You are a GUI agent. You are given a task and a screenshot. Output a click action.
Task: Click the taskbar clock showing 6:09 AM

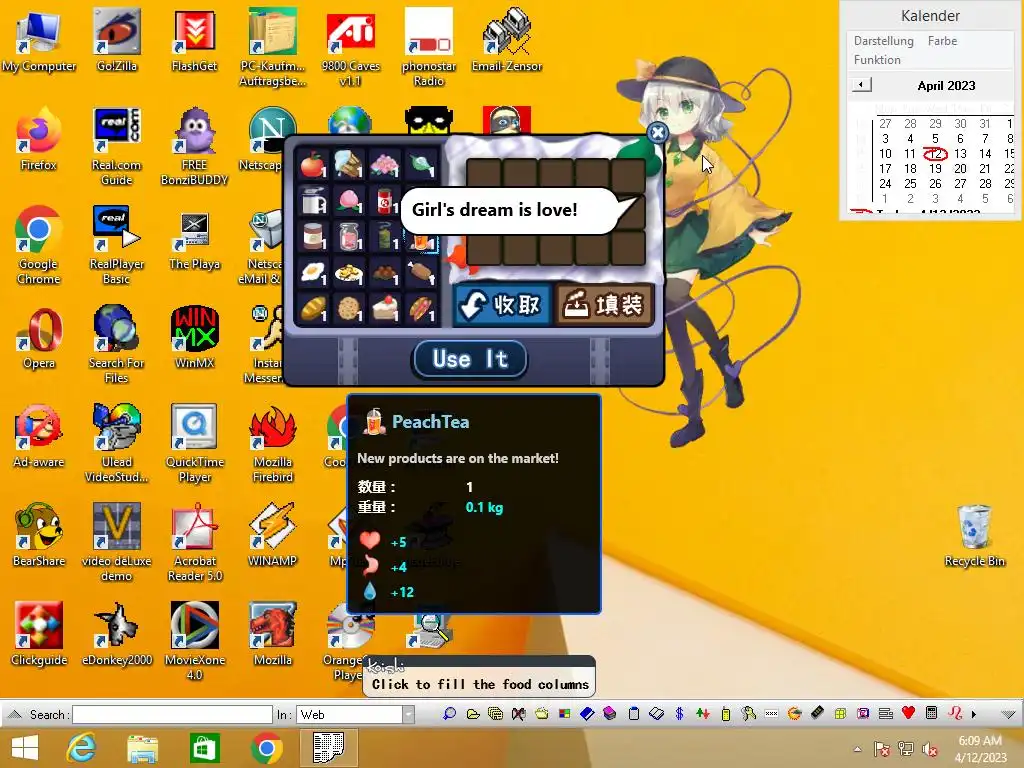tap(980, 749)
